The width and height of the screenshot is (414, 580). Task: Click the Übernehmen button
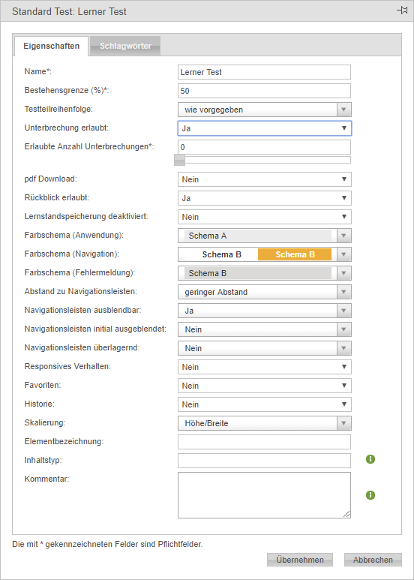pos(300,560)
